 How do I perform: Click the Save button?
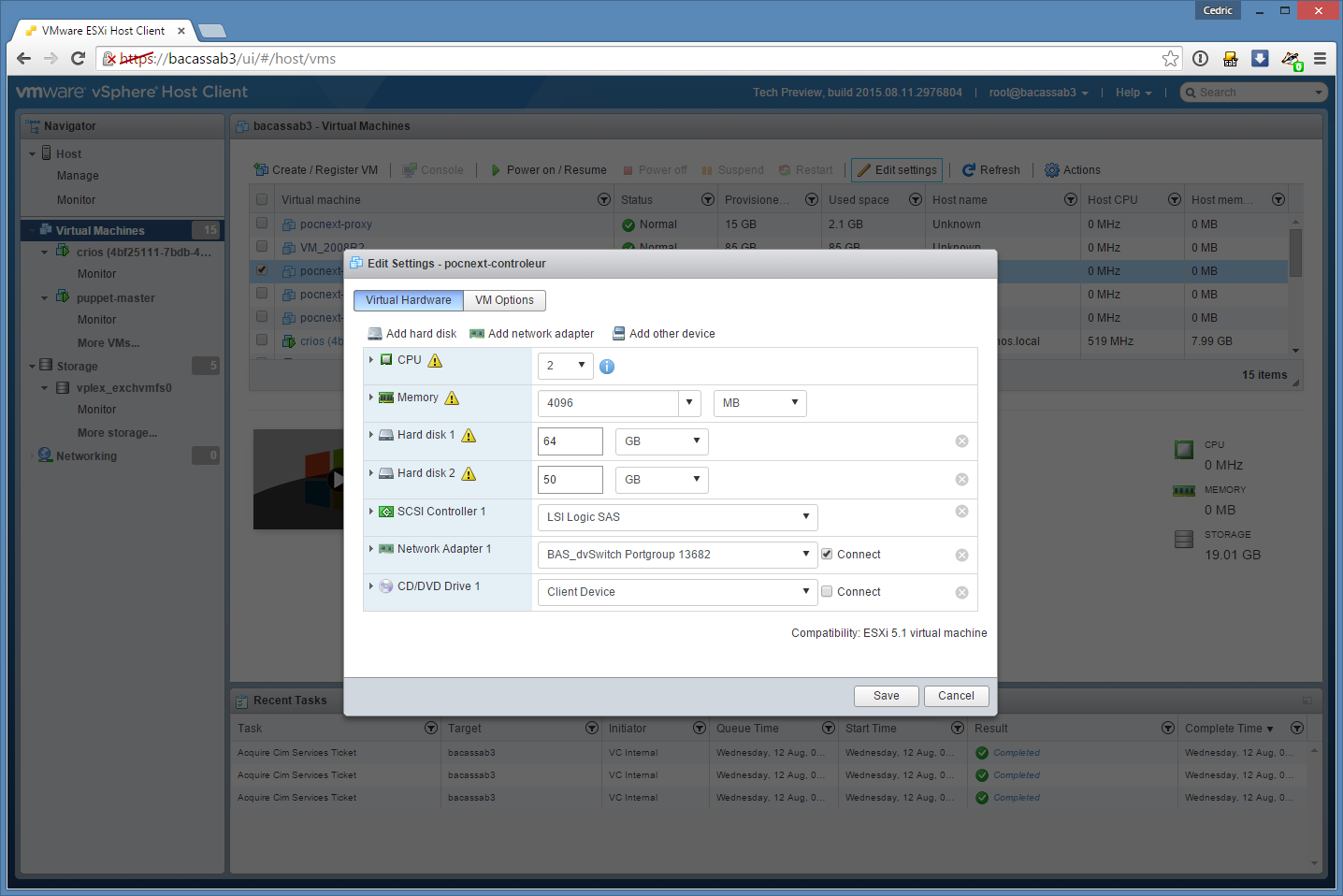point(886,696)
